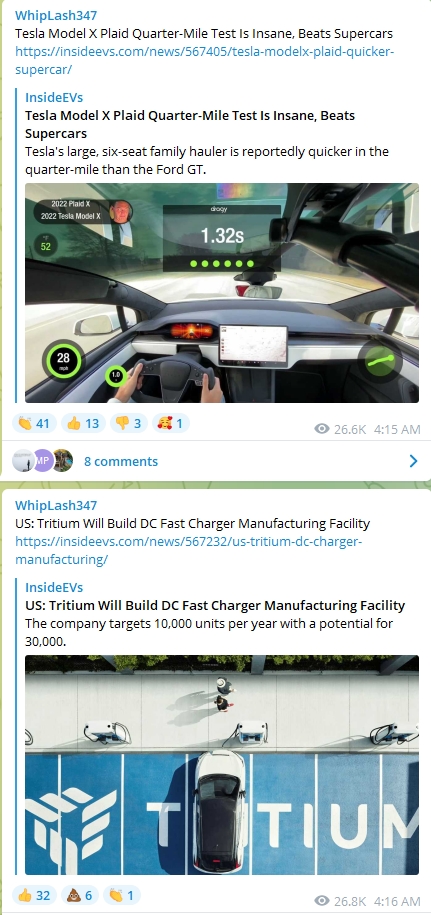Click WhipLash347 name on the Tritium post
This screenshot has height=915, width=431.
click(x=56, y=505)
